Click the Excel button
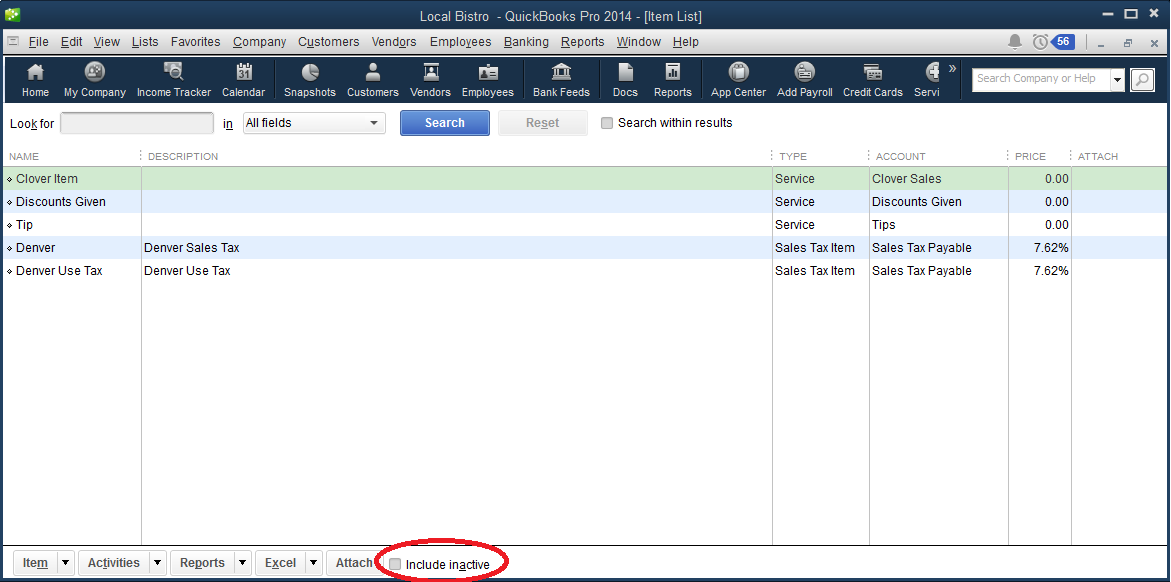Image resolution: width=1171 pixels, height=582 pixels. coord(281,563)
